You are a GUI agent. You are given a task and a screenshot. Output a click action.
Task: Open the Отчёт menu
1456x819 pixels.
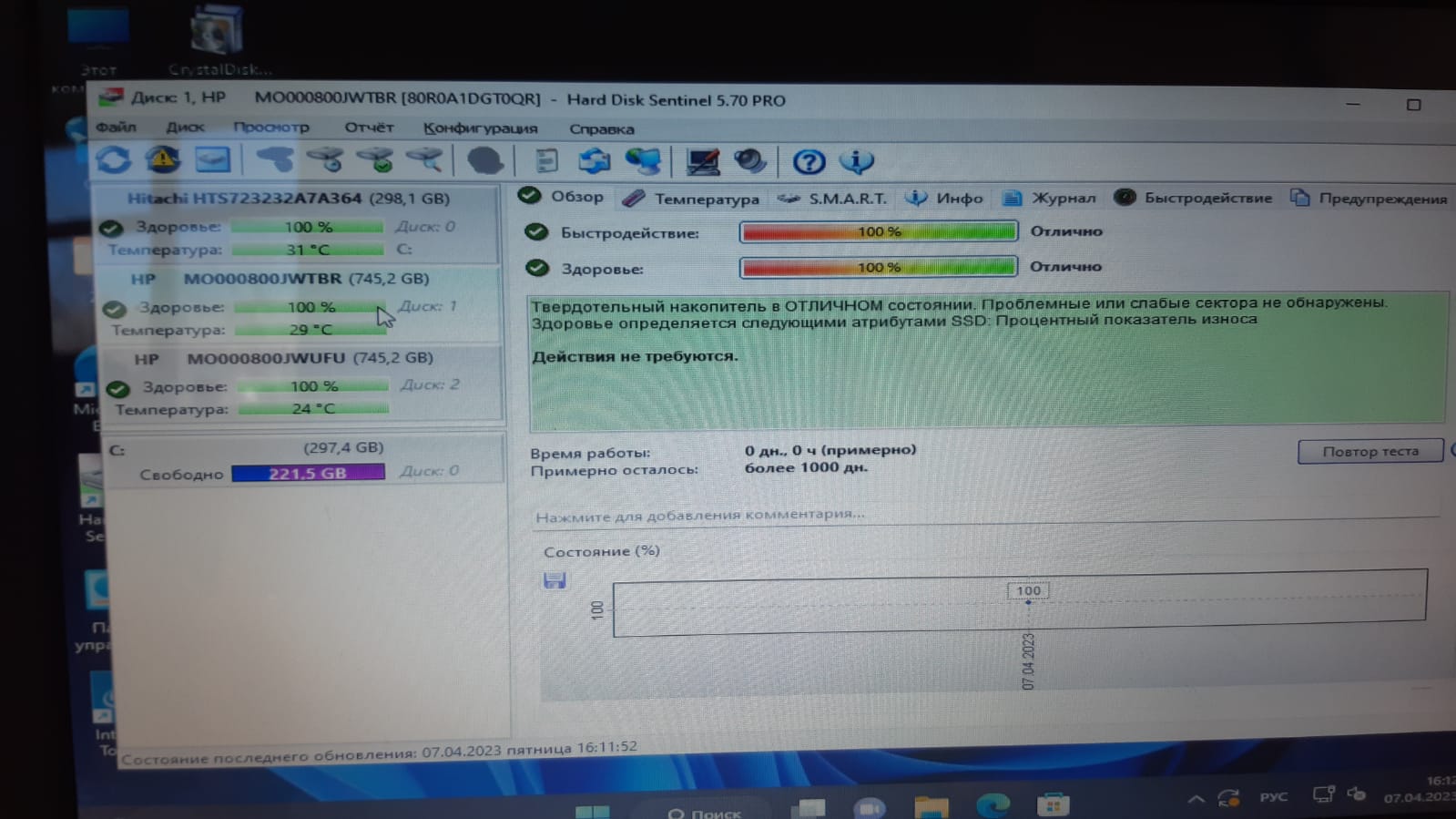point(369,128)
